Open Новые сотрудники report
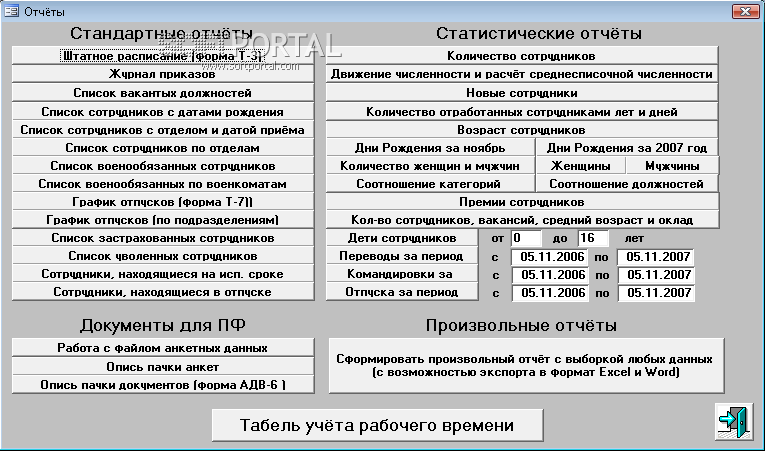The height and width of the screenshot is (451, 765). click(522, 93)
